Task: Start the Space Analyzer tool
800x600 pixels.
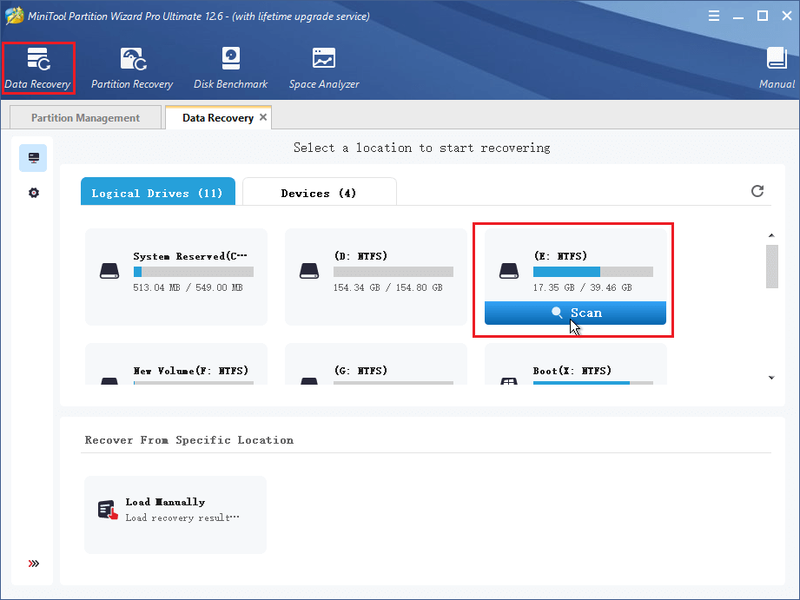Action: [x=324, y=68]
